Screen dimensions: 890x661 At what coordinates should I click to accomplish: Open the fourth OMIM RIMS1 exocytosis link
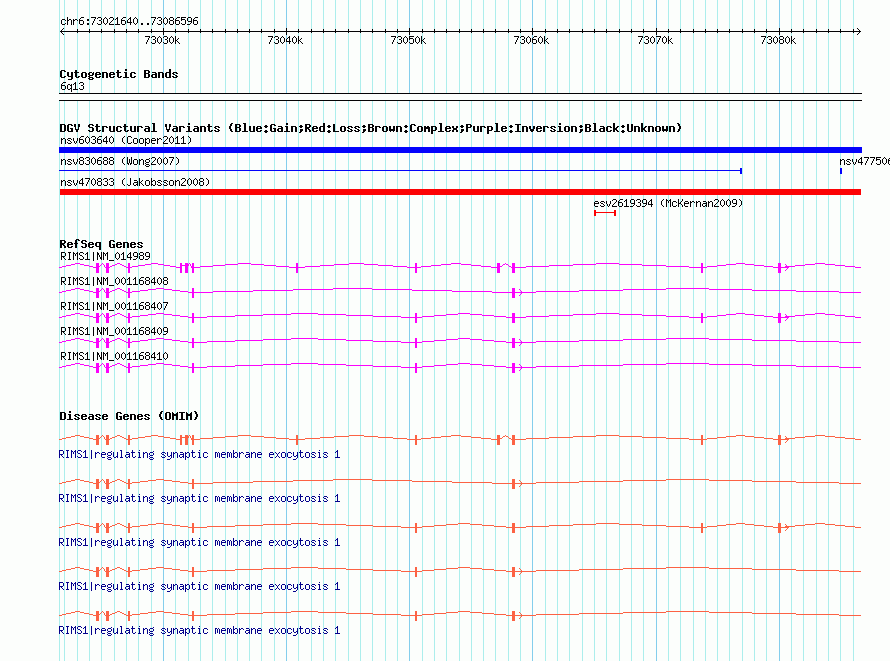pyautogui.click(x=199, y=586)
